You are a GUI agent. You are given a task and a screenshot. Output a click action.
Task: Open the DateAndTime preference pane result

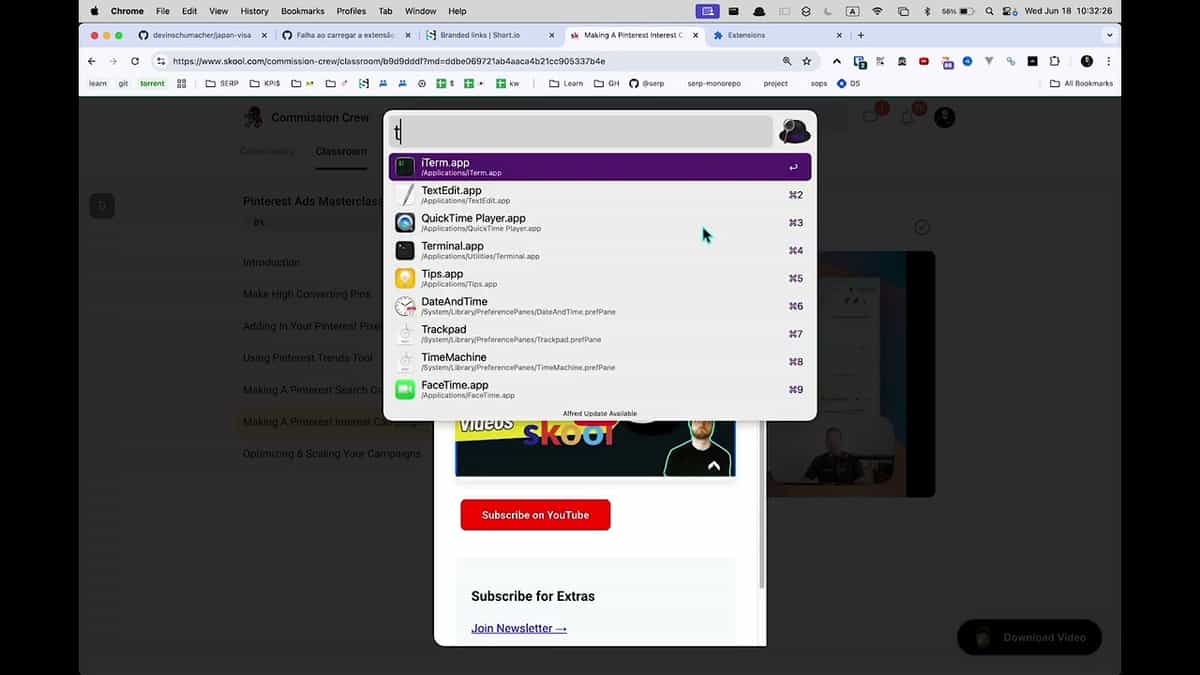coord(598,305)
